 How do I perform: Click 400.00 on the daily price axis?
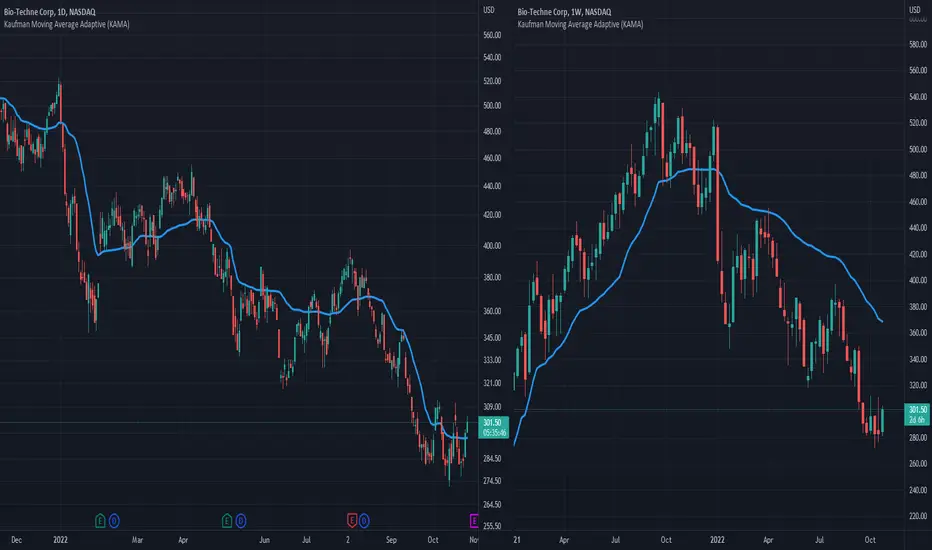[x=492, y=246]
